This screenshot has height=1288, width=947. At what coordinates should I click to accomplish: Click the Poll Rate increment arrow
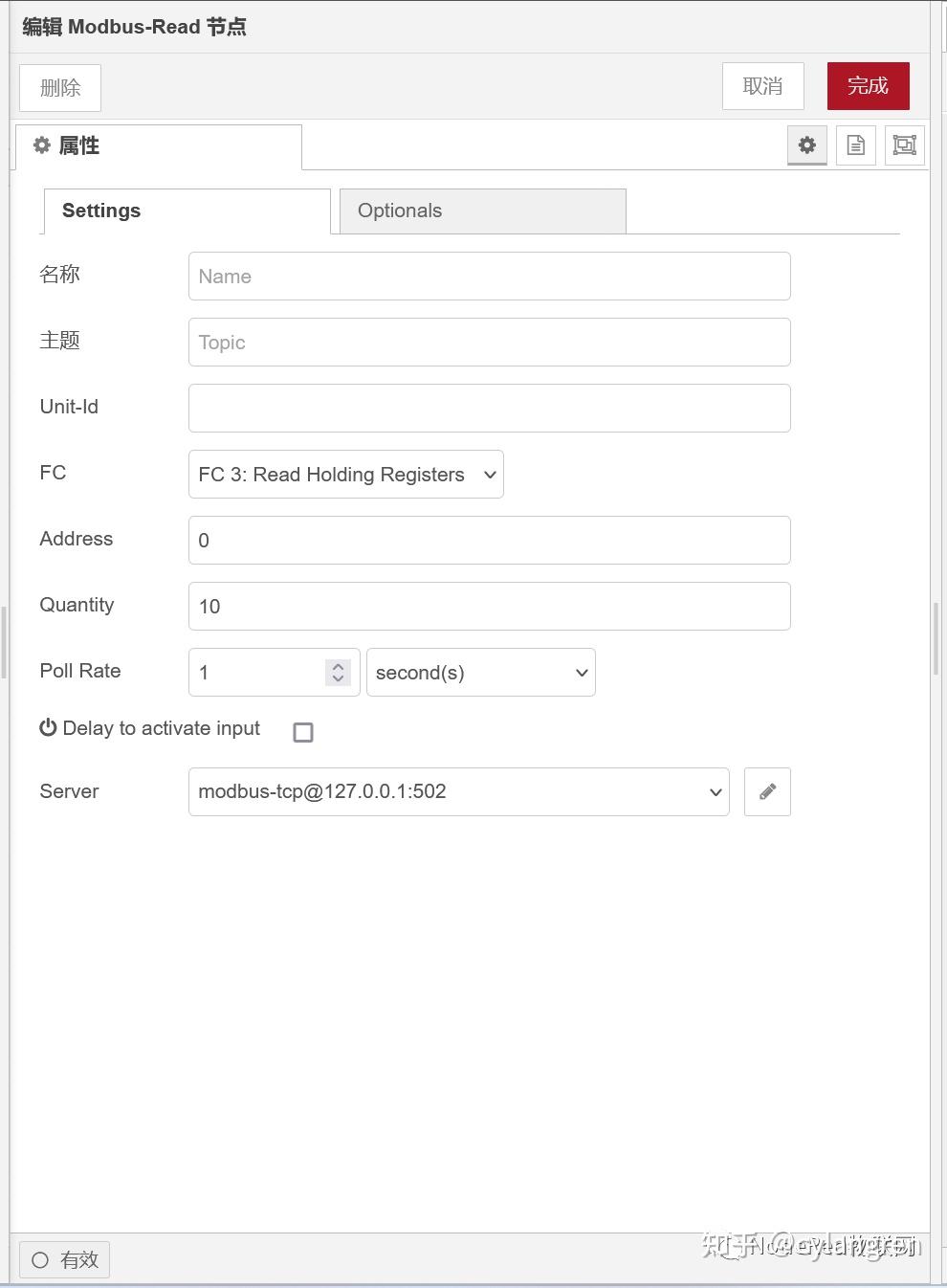338,665
